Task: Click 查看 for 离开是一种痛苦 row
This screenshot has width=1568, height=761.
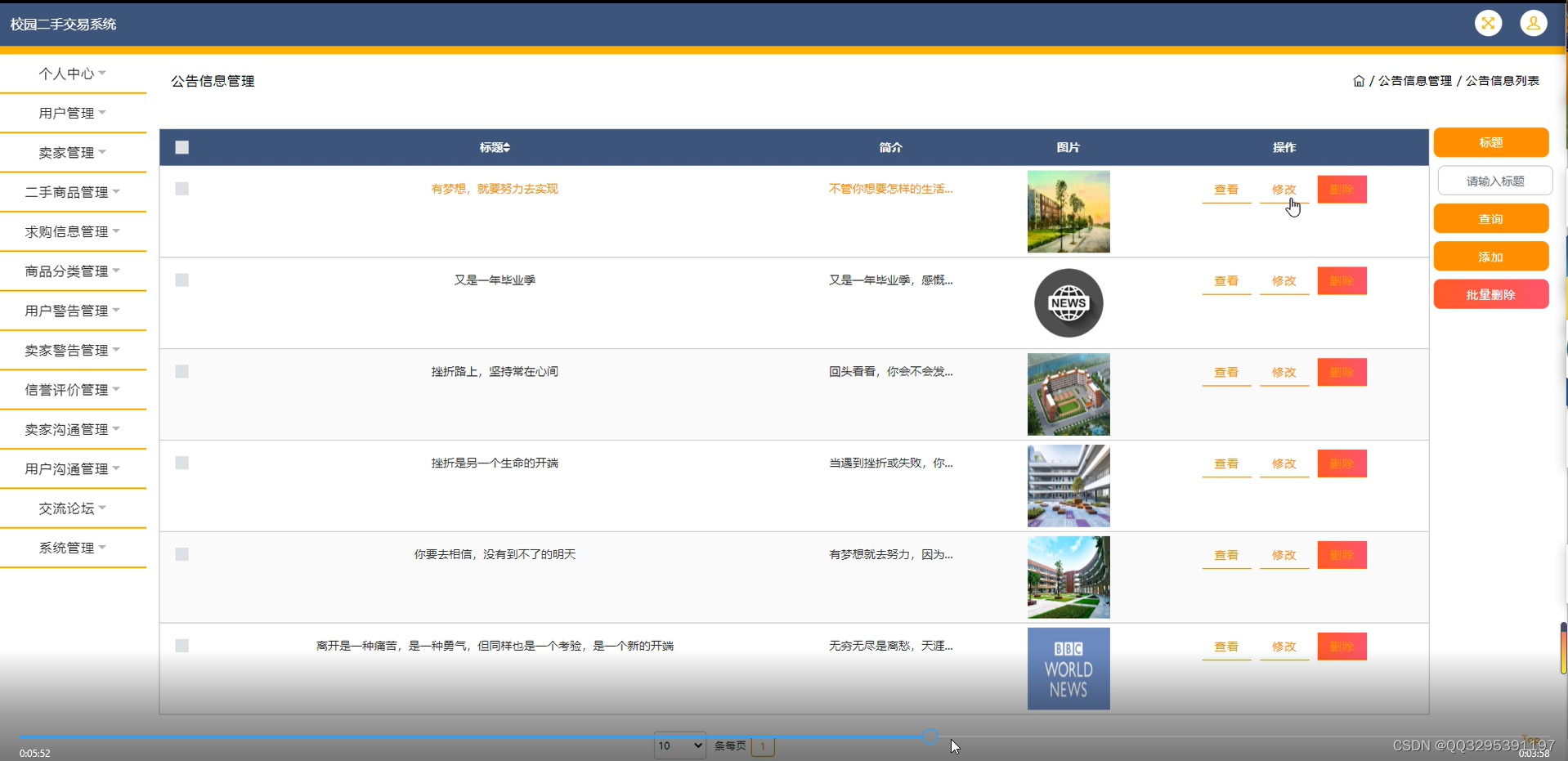Action: click(1226, 647)
